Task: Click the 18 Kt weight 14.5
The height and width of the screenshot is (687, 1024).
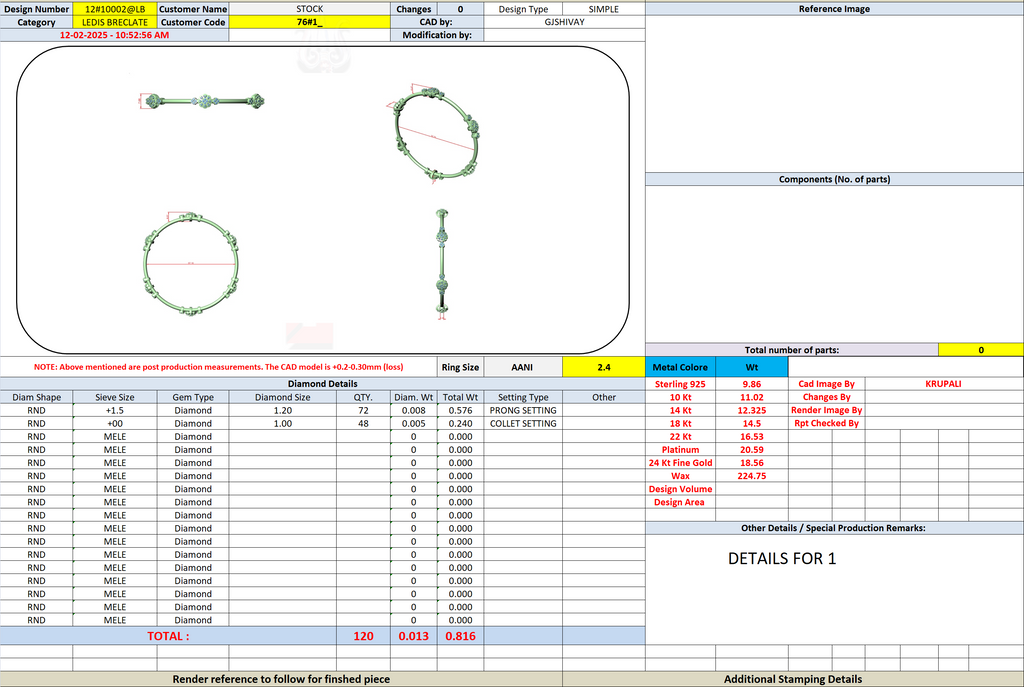Action: click(x=752, y=423)
